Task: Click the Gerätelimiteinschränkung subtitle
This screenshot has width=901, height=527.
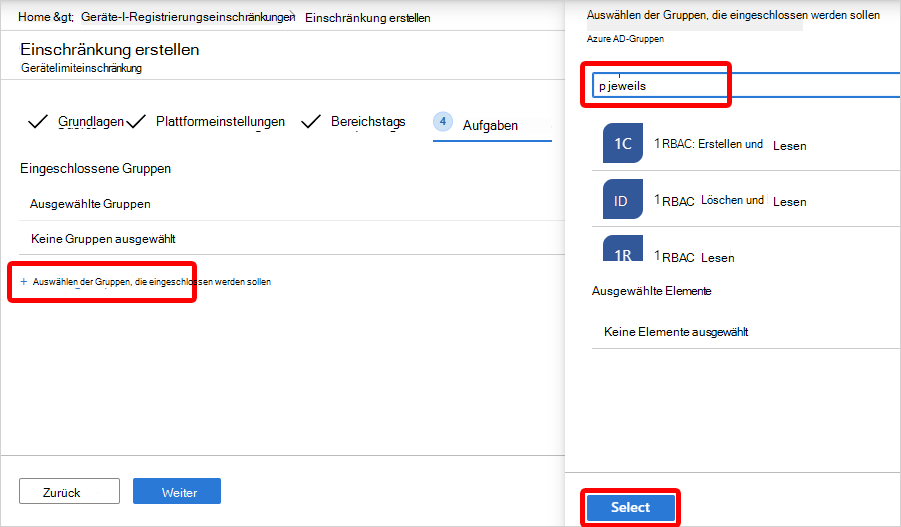Action: (81, 68)
